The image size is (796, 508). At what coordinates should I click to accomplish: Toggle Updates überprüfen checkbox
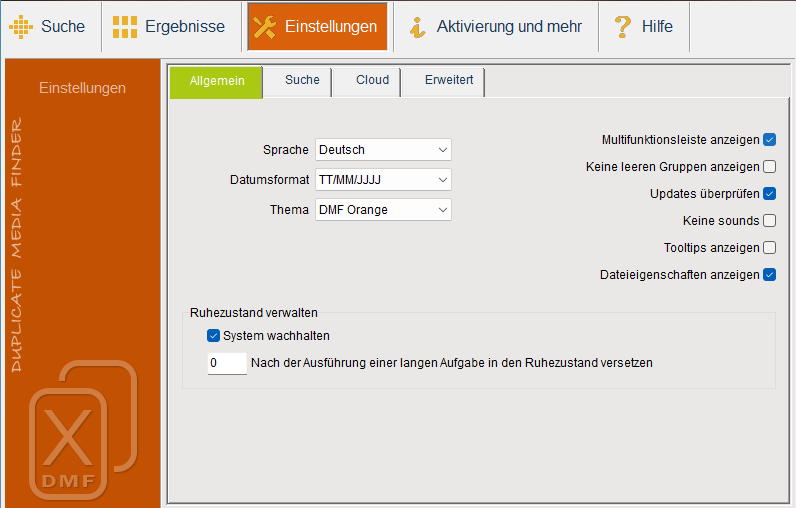tap(769, 194)
